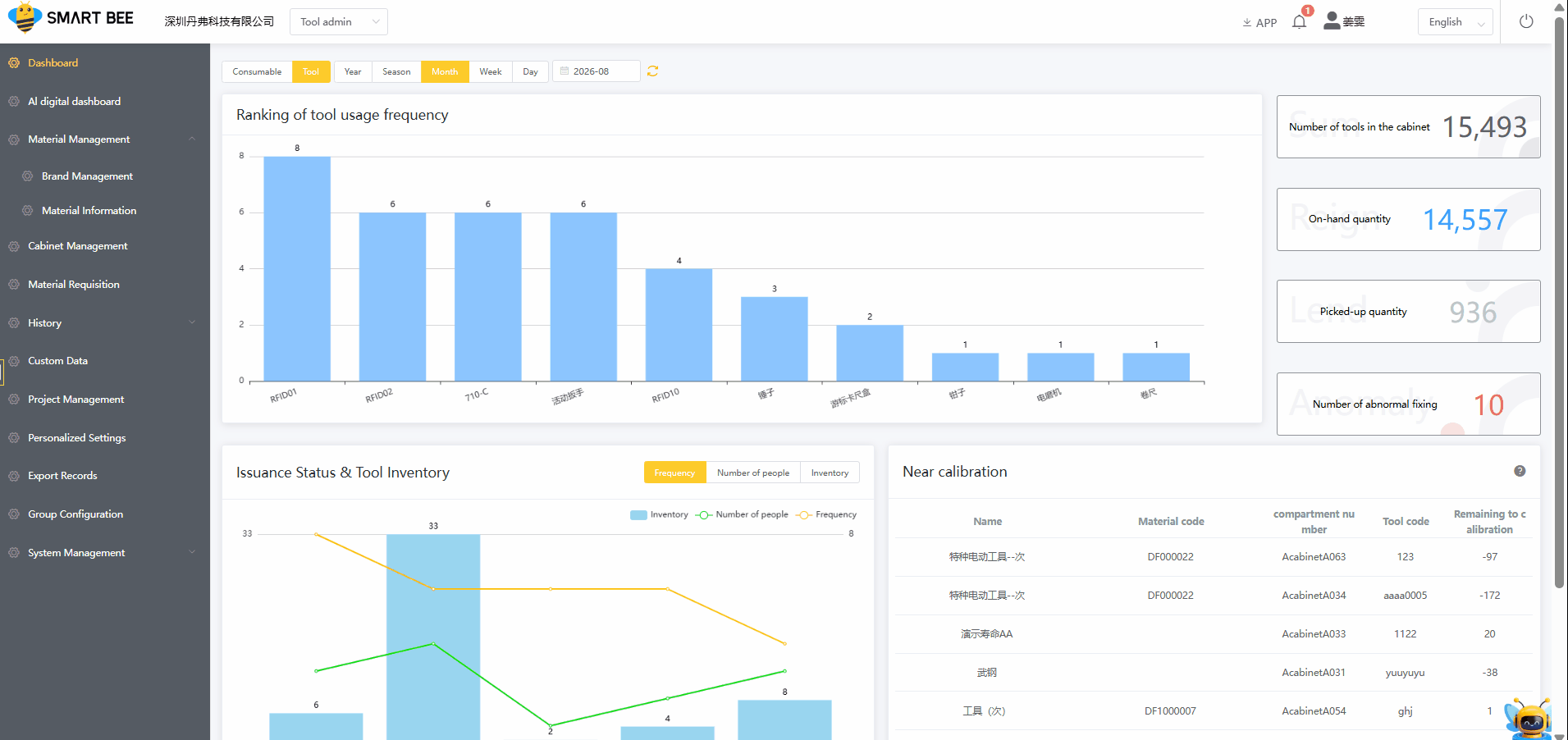The width and height of the screenshot is (1568, 740).
Task: Click the refresh icon beside date field
Action: [652, 71]
